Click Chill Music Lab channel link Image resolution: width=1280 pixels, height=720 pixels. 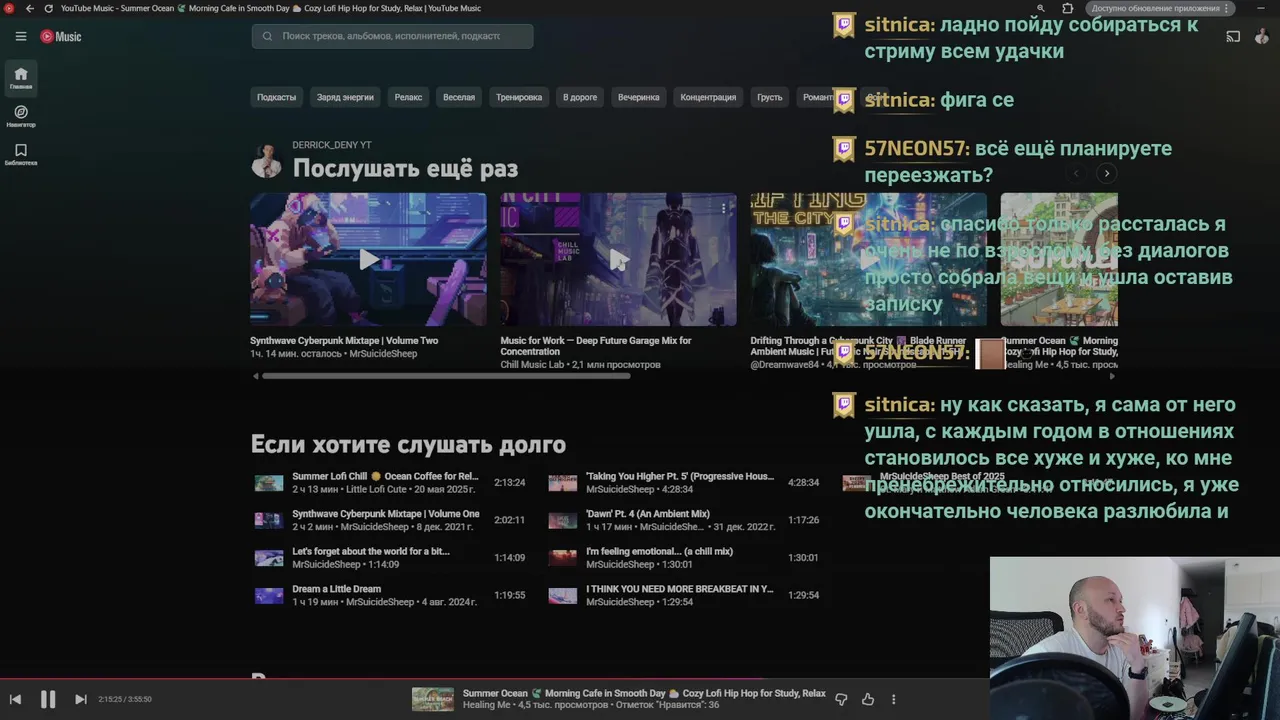pyautogui.click(x=532, y=365)
